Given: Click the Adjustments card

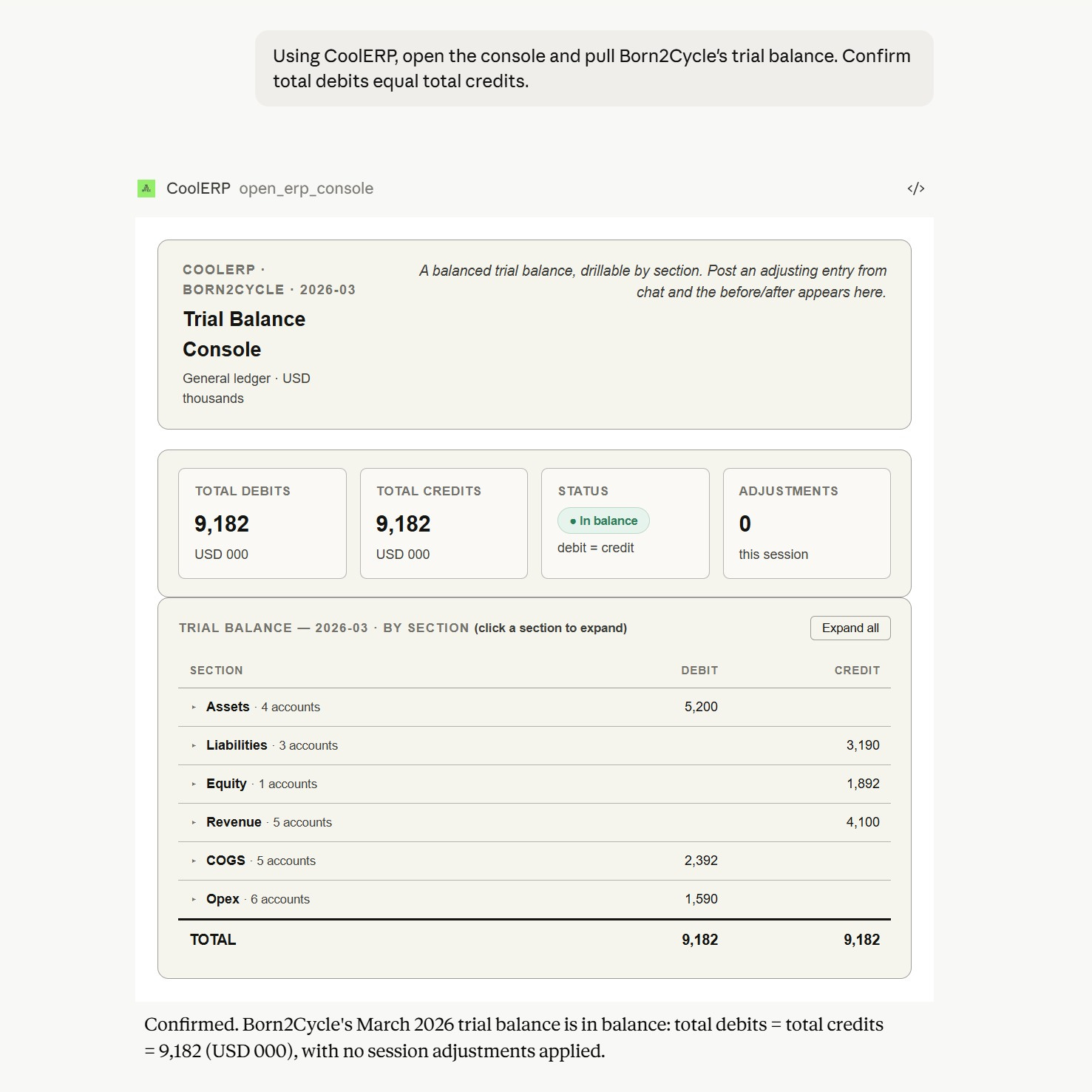Looking at the screenshot, I should pyautogui.click(x=807, y=523).
